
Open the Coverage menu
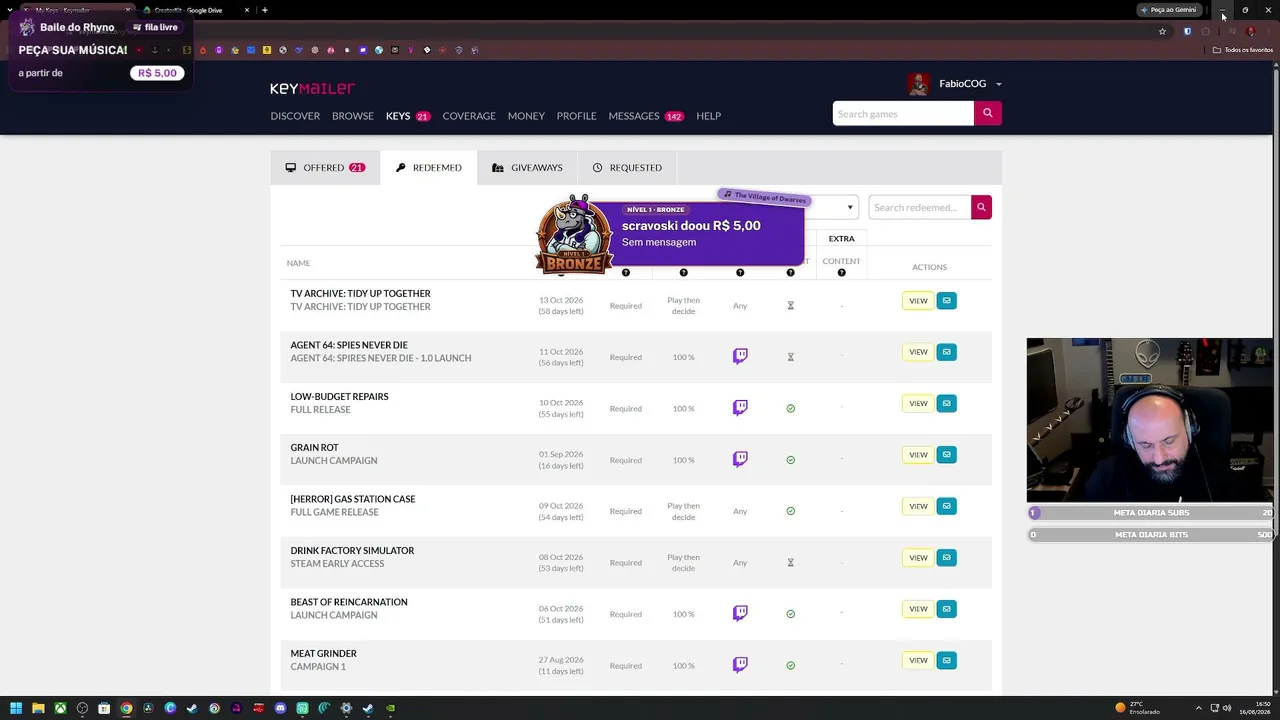pyautogui.click(x=469, y=116)
